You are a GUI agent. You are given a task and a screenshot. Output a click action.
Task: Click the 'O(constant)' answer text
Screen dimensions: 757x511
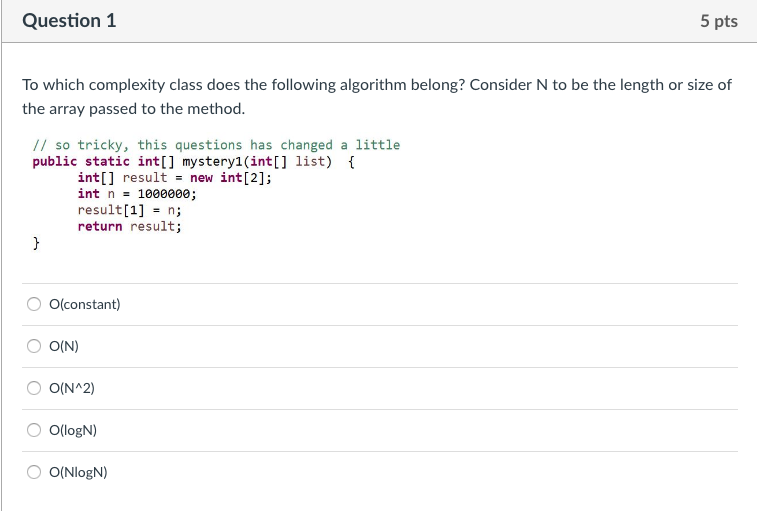pyautogui.click(x=84, y=304)
